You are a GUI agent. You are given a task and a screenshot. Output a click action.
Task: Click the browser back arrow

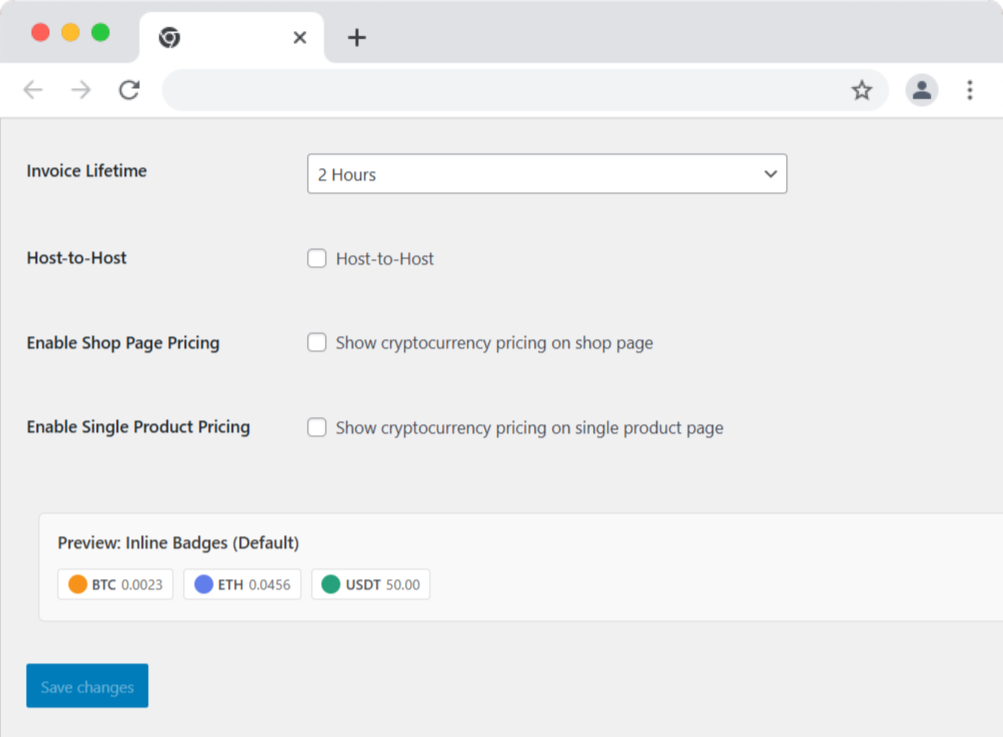point(33,91)
